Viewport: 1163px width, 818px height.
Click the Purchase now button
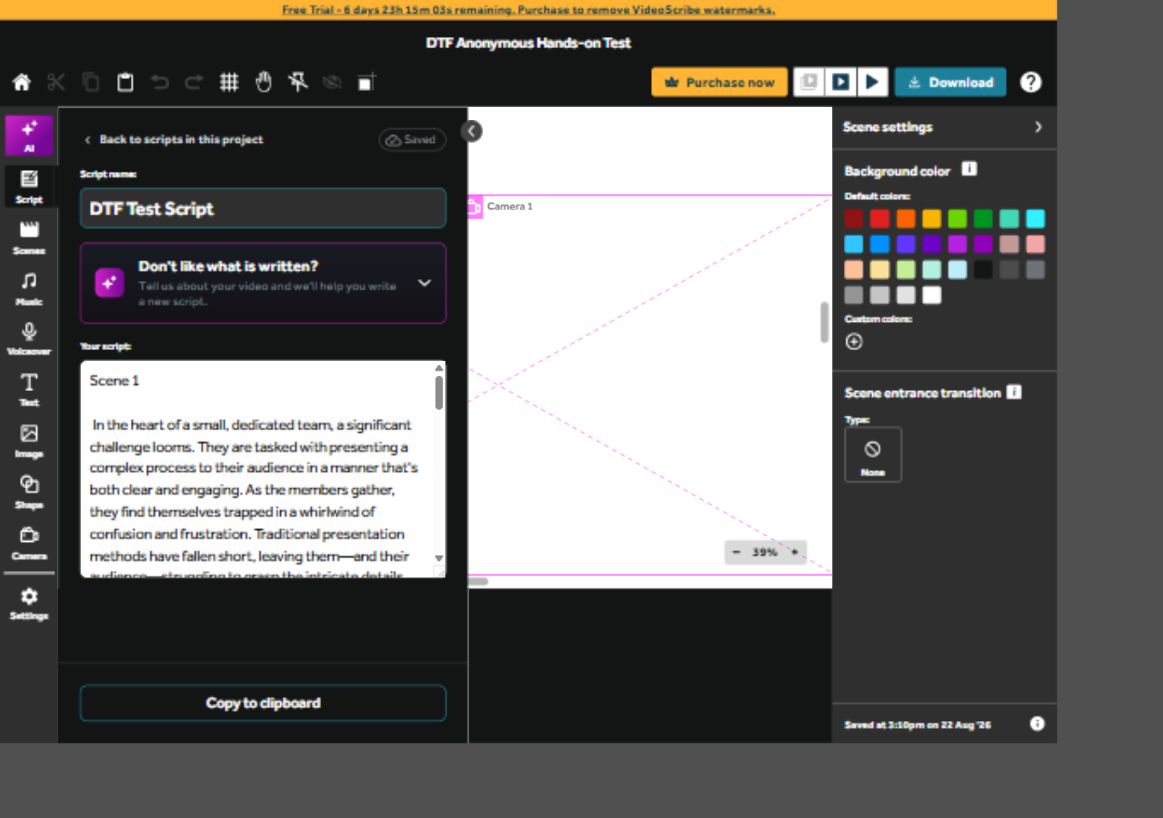(719, 82)
